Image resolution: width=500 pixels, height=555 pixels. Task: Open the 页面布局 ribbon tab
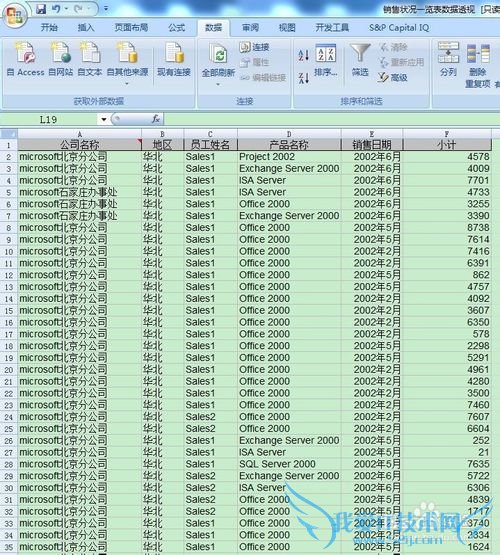pos(131,28)
